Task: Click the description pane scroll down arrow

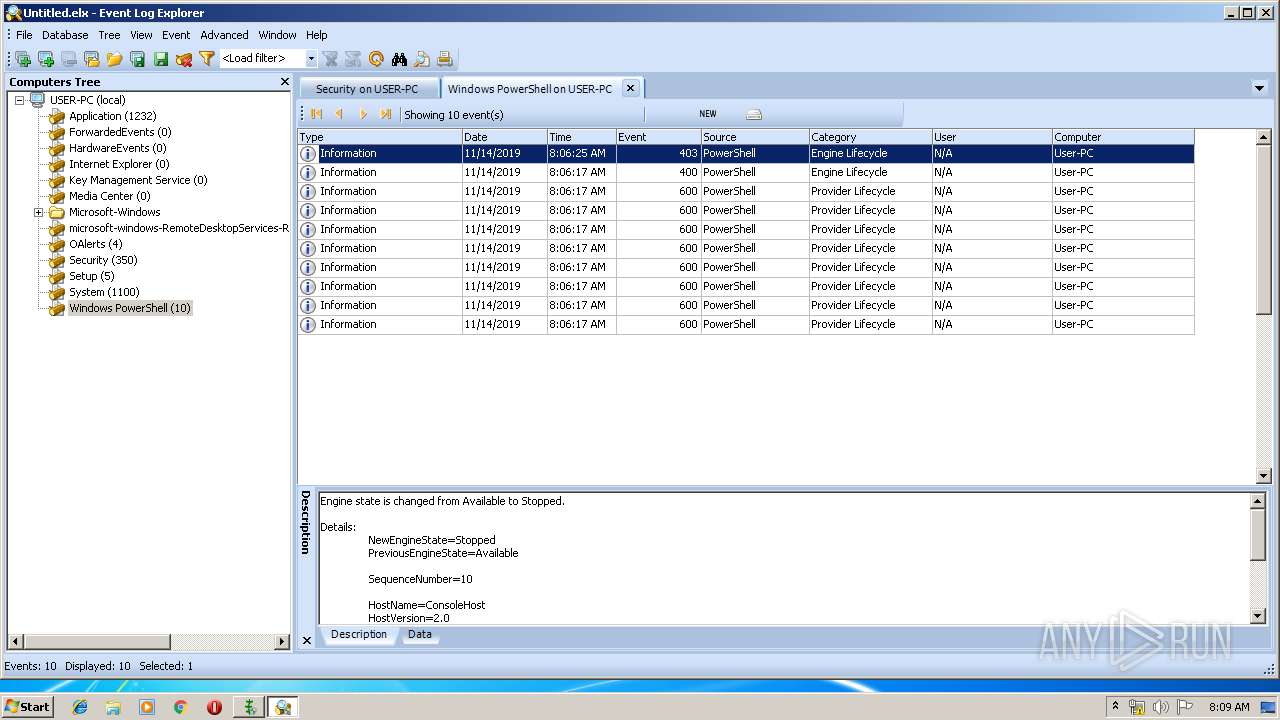Action: 1258,617
